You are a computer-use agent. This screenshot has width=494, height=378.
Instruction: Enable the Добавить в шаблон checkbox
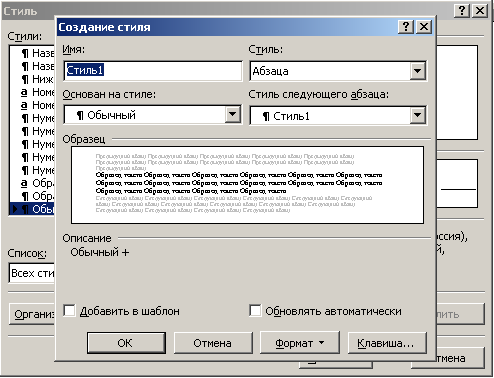pyautogui.click(x=69, y=311)
